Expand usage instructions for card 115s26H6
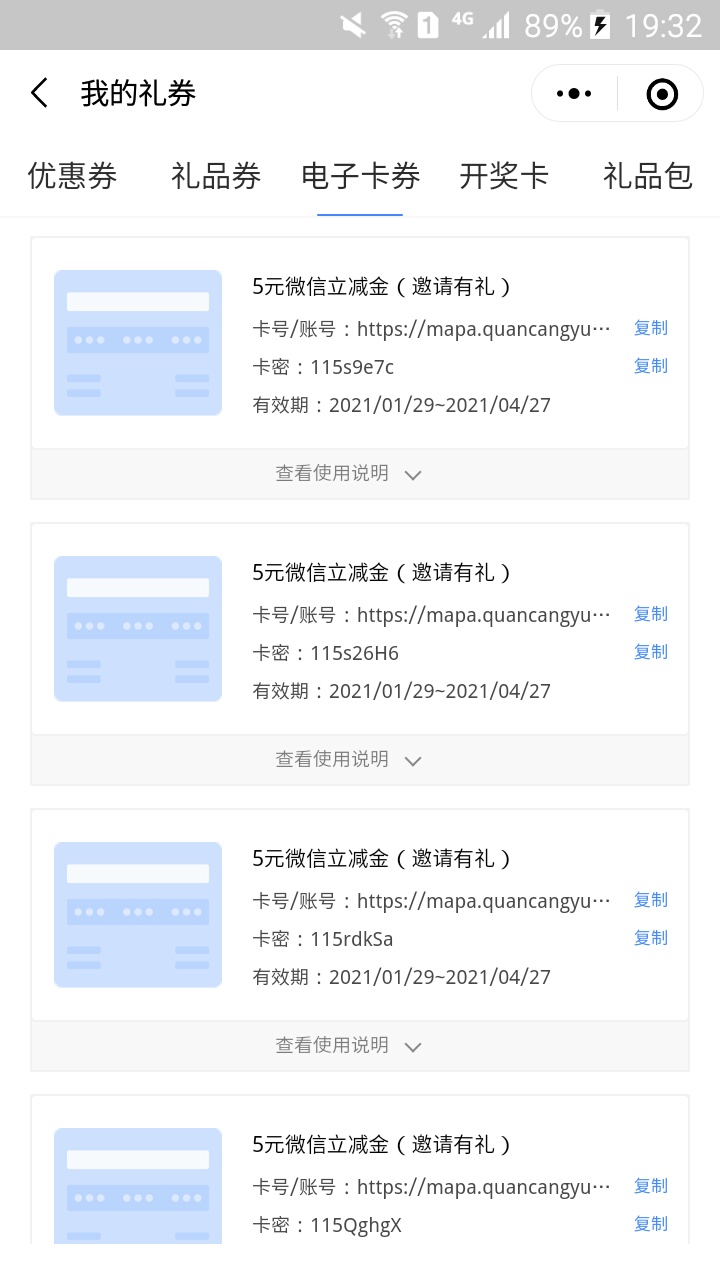 [x=360, y=760]
